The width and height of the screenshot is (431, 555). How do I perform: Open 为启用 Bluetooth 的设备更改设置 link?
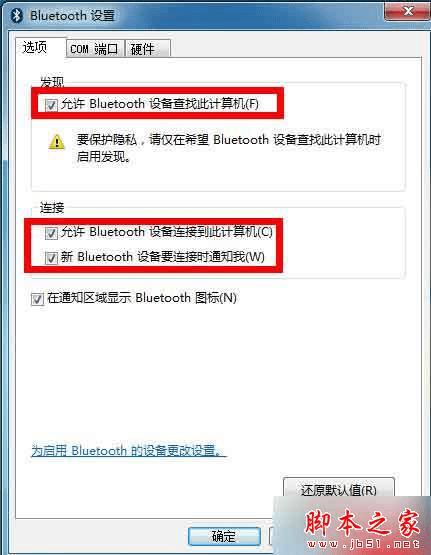click(x=129, y=451)
